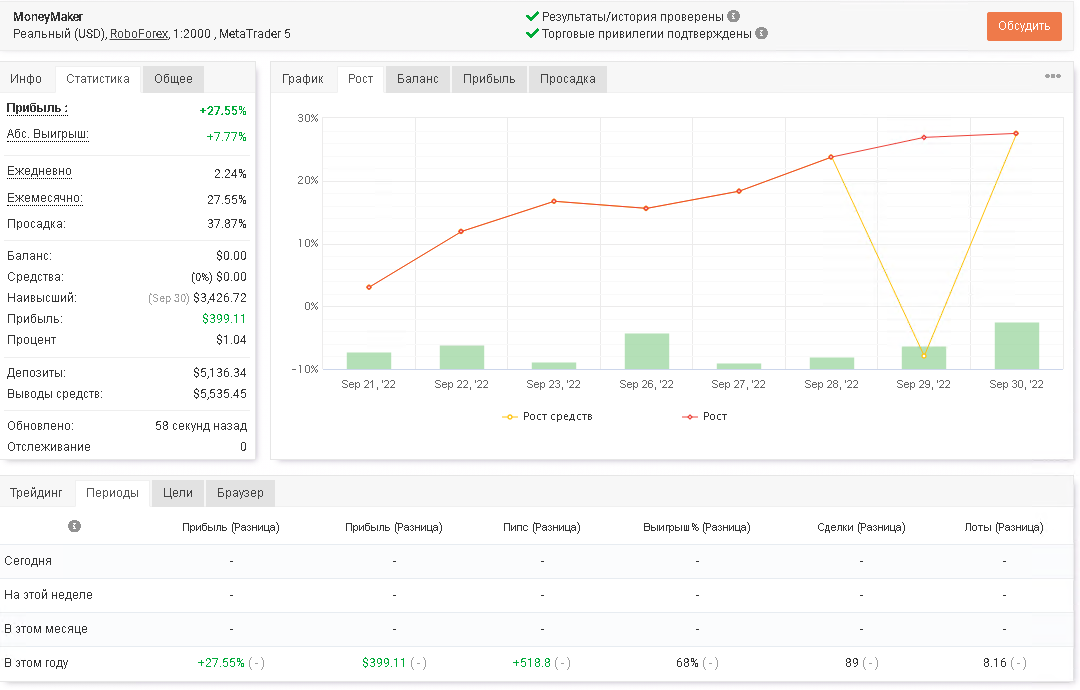This screenshot has height=690, width=1080.
Task: Click the Ежемесячно label
Action: point(45,198)
